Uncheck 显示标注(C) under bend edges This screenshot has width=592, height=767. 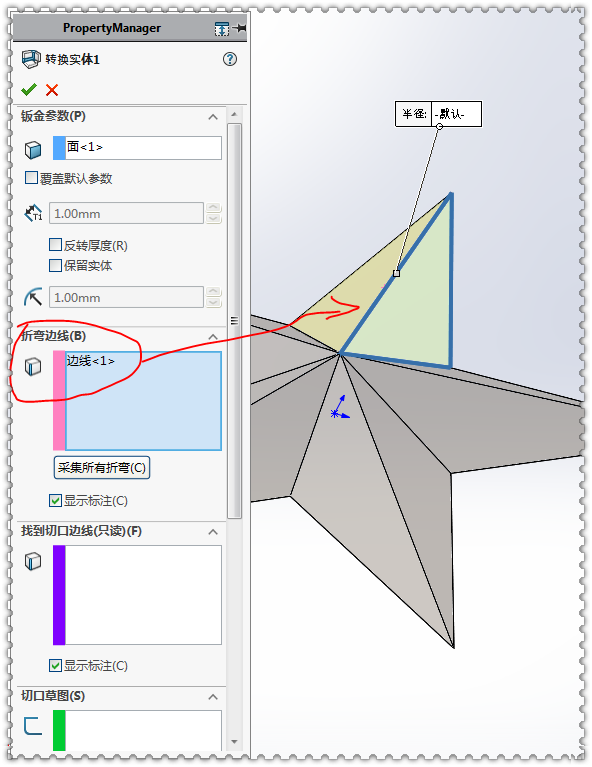pyautogui.click(x=56, y=500)
